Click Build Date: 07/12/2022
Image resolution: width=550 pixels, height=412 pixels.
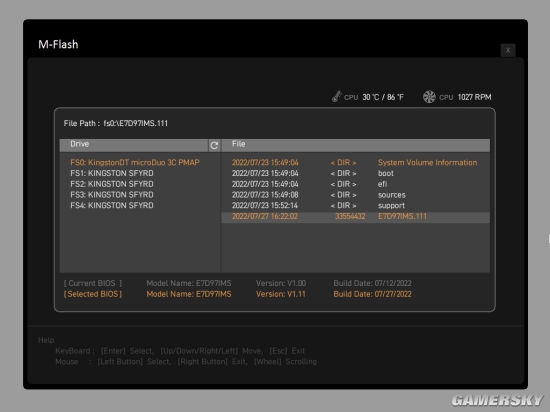[373, 283]
